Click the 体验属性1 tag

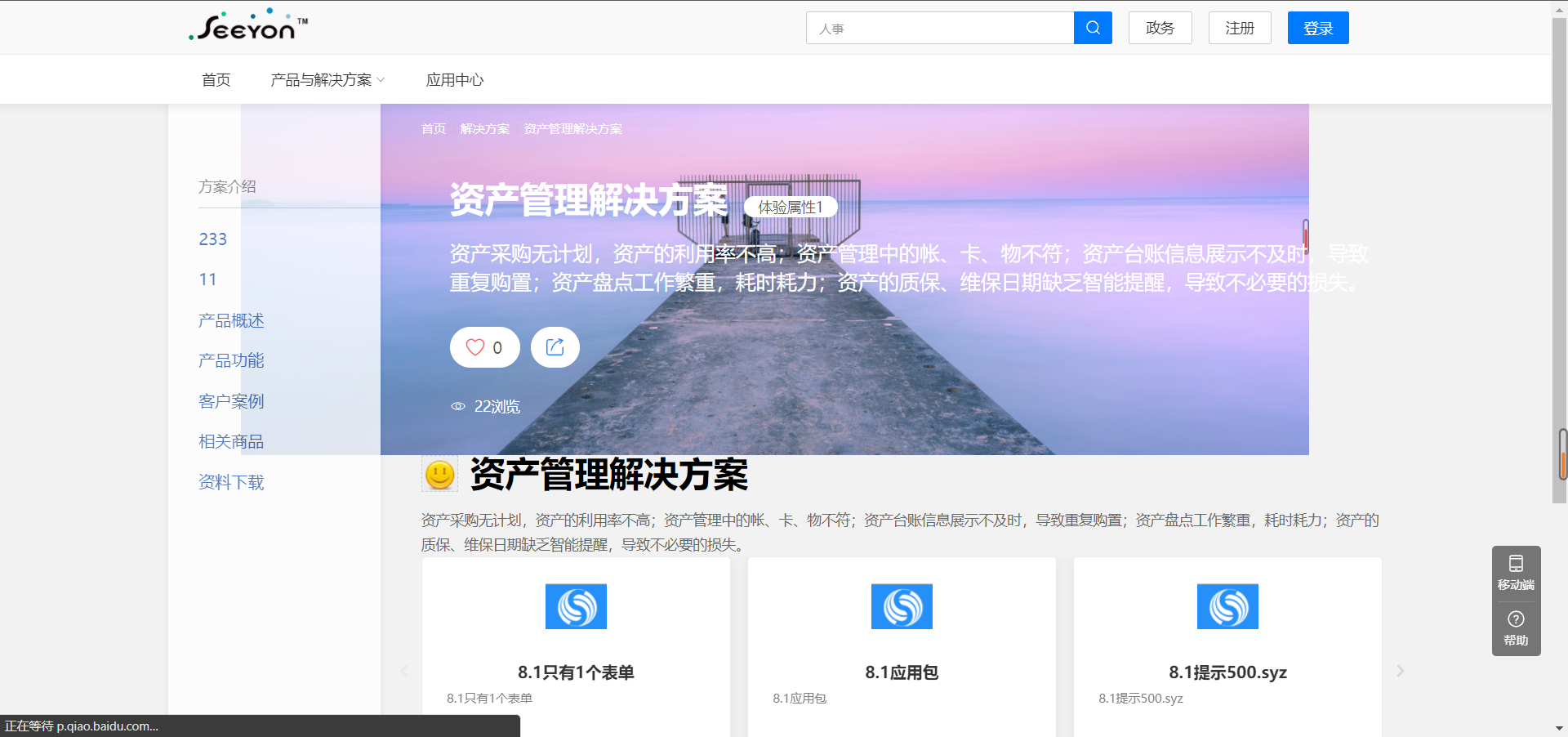click(791, 208)
